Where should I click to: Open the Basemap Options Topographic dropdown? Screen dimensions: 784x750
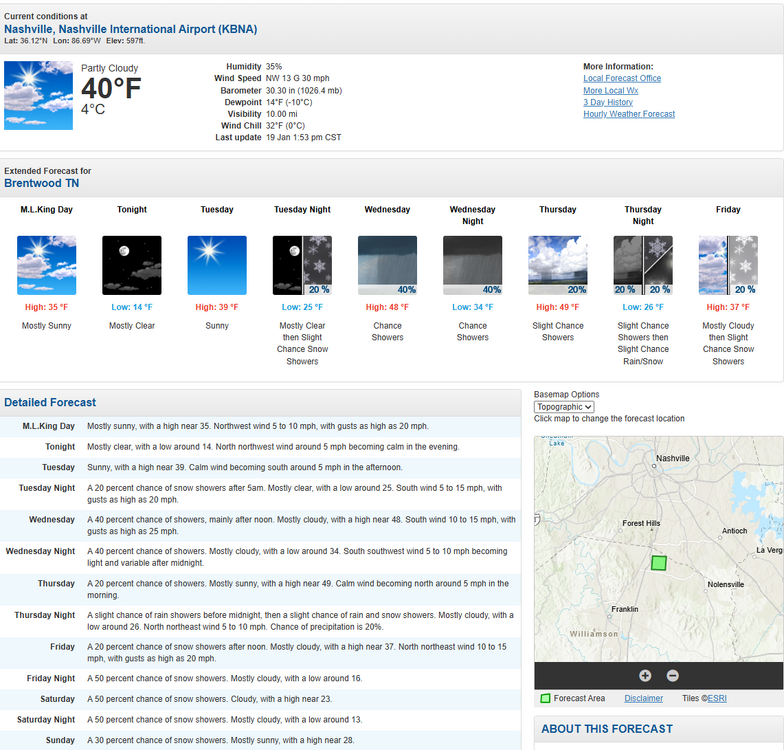pyautogui.click(x=565, y=407)
